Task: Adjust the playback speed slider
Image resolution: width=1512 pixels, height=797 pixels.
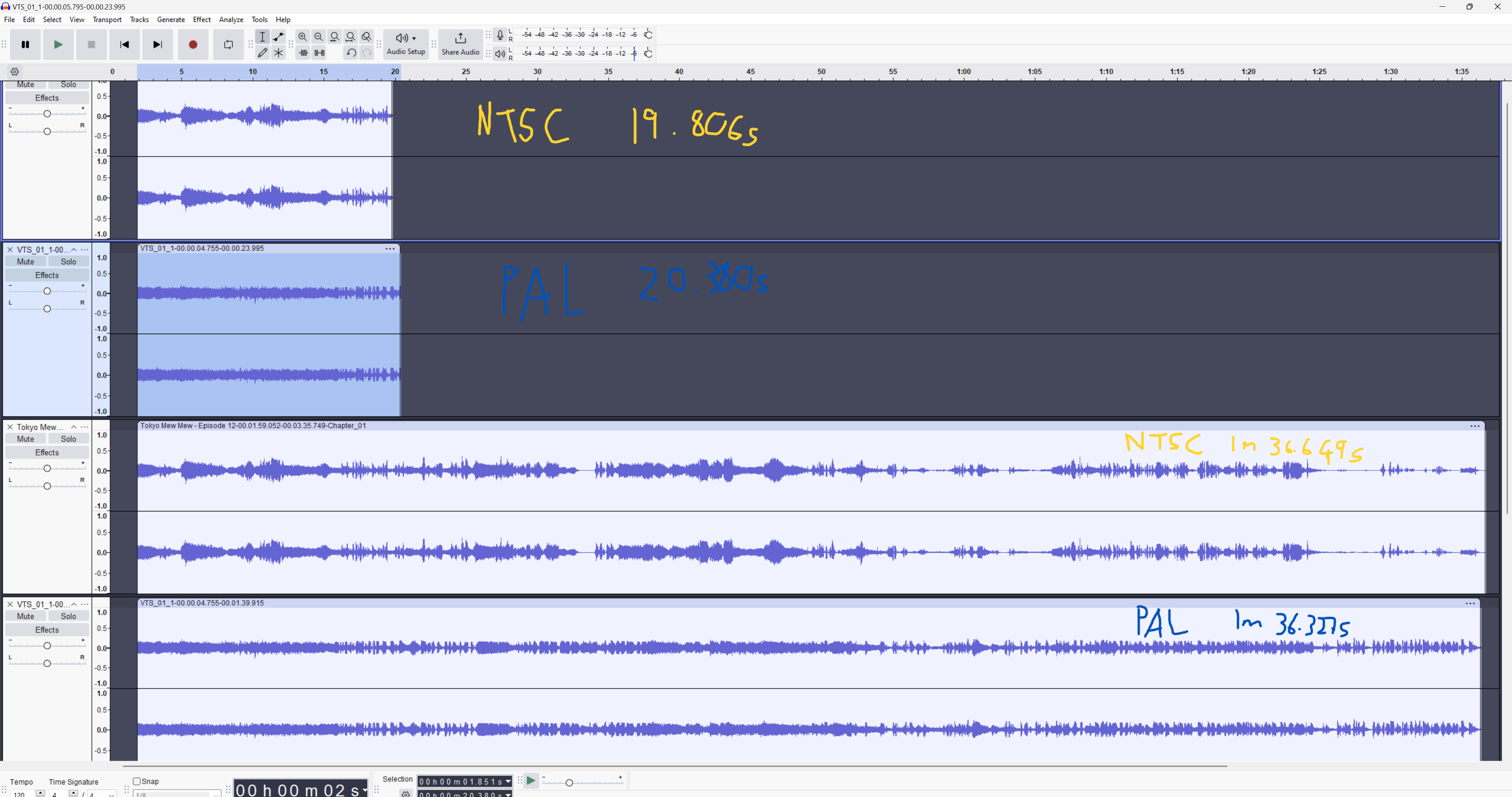Action: [x=569, y=782]
